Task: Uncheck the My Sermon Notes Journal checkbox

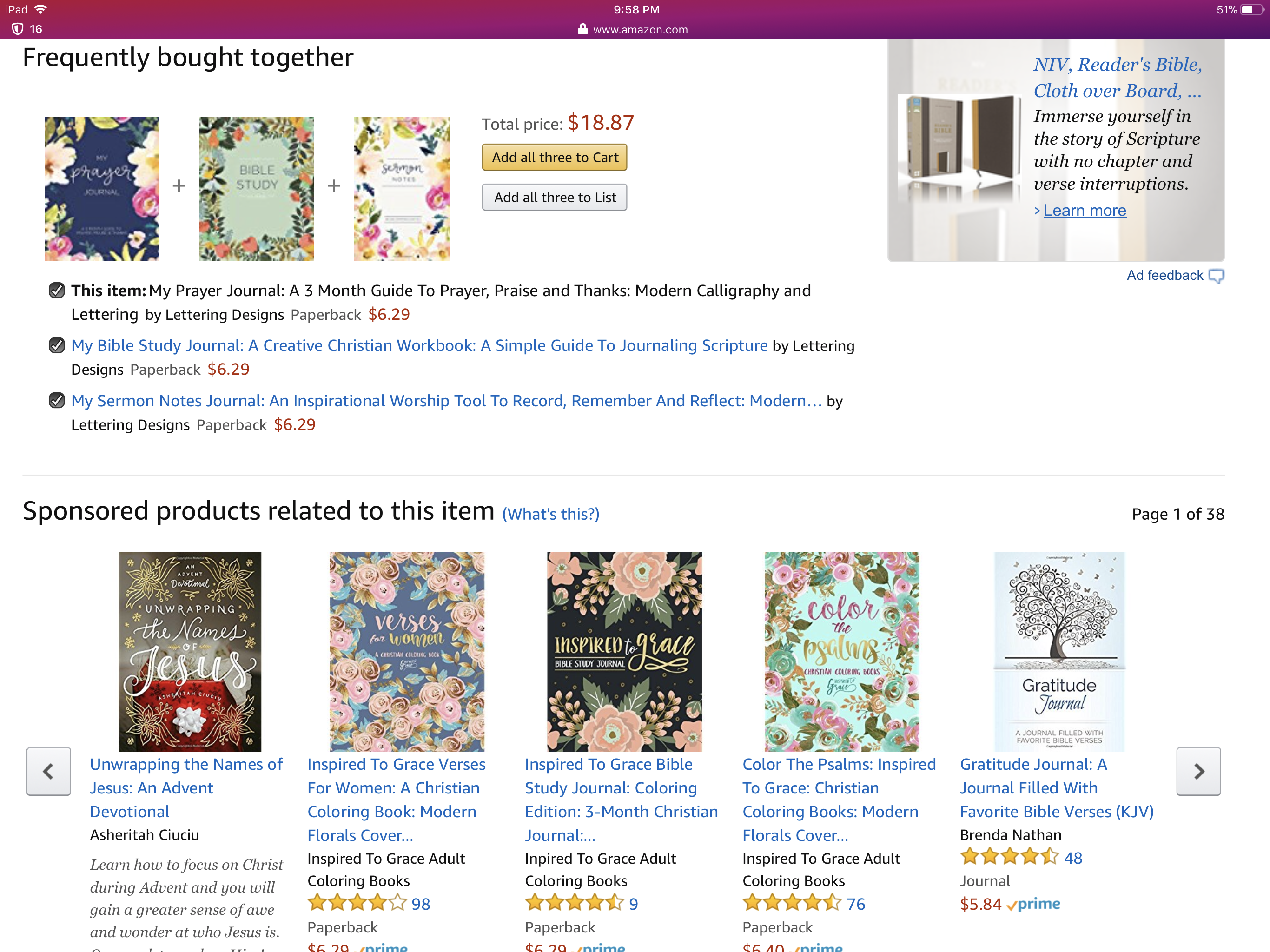Action: 56,400
